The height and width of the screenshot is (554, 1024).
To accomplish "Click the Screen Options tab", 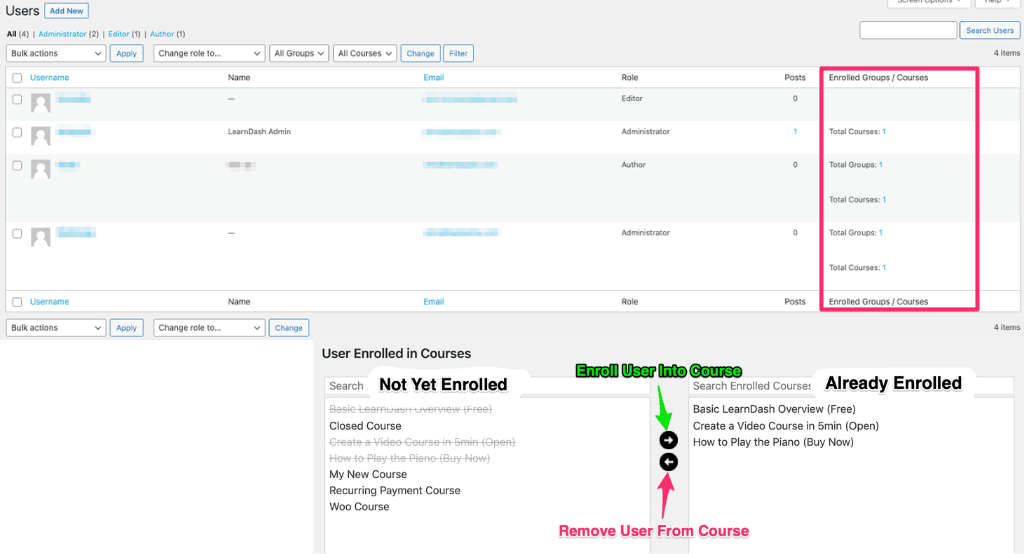I will (928, 3).
